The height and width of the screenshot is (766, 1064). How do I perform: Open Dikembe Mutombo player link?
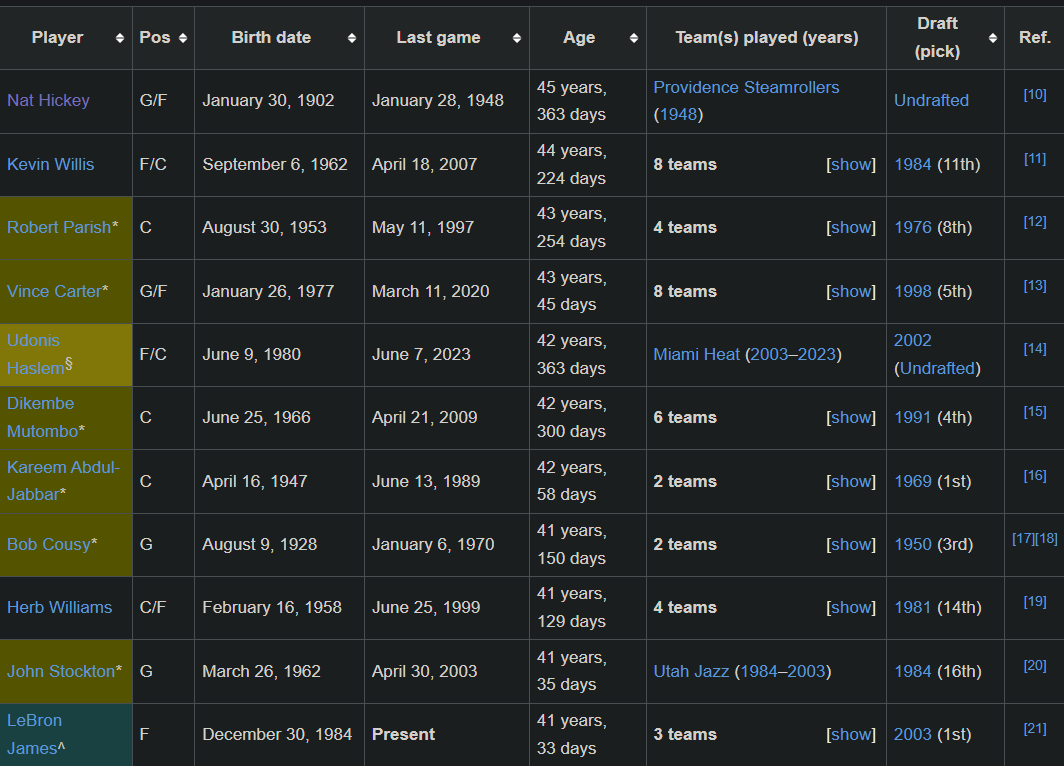pos(43,417)
